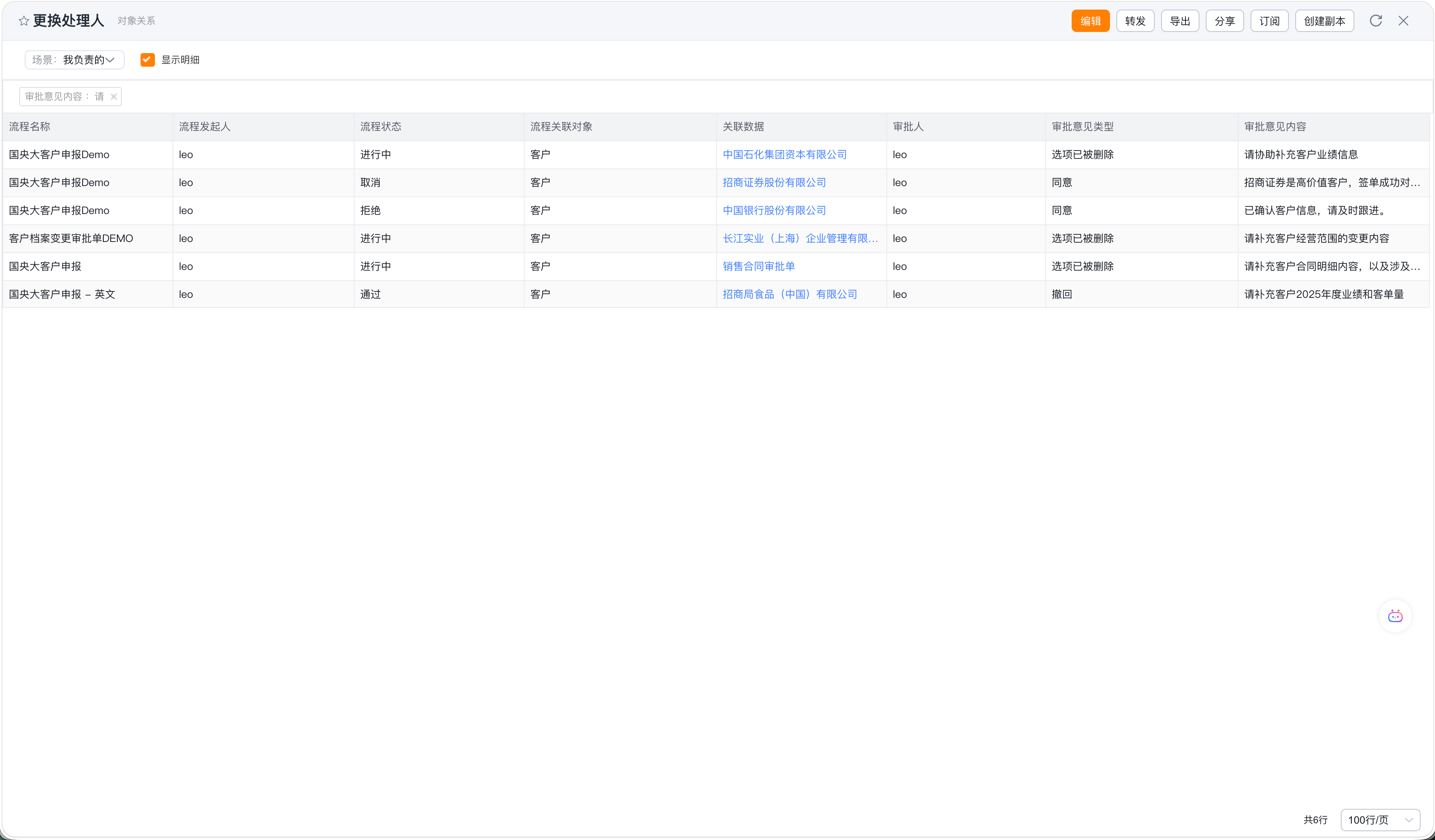Click the 转发 button
The image size is (1435, 840).
point(1135,21)
